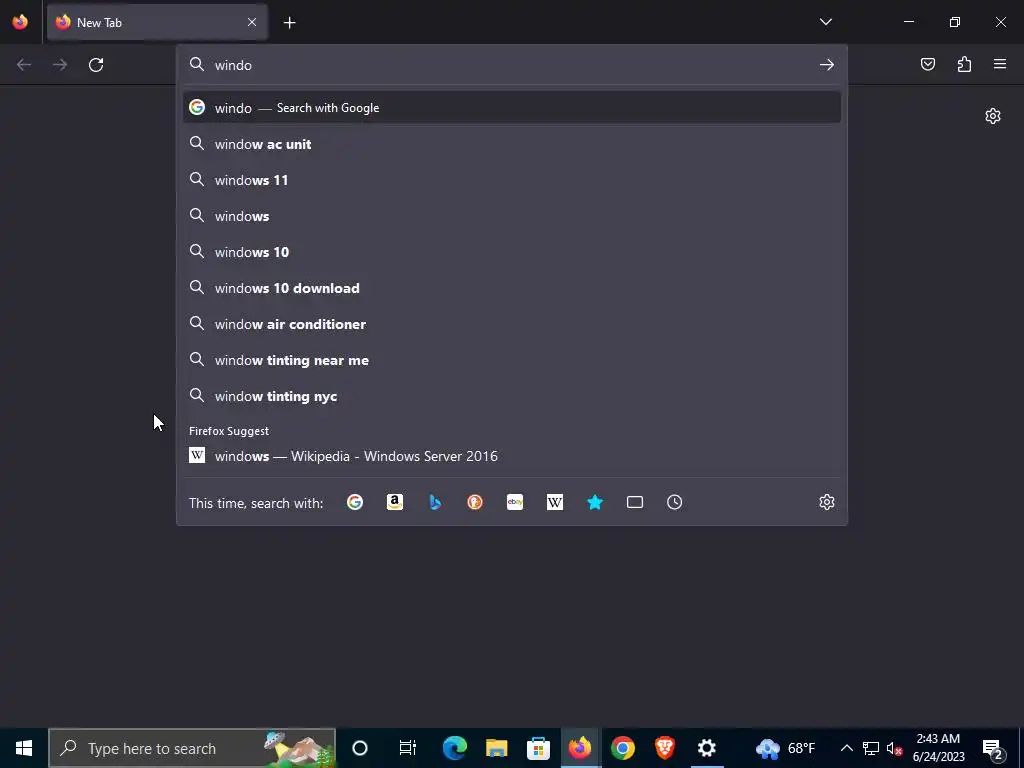Select 'windo — Search with Google' result
Viewport: 1024px width, 768px height.
[512, 108]
